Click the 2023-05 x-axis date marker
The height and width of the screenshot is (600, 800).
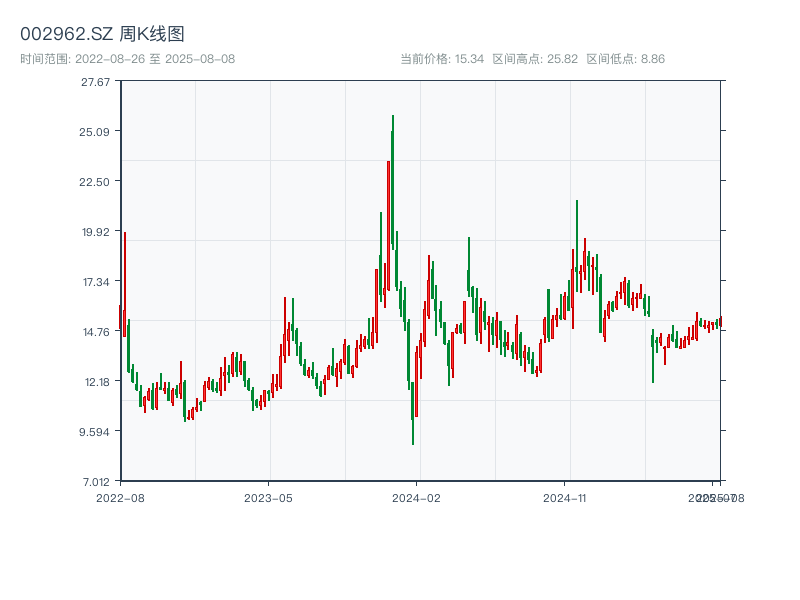268,497
